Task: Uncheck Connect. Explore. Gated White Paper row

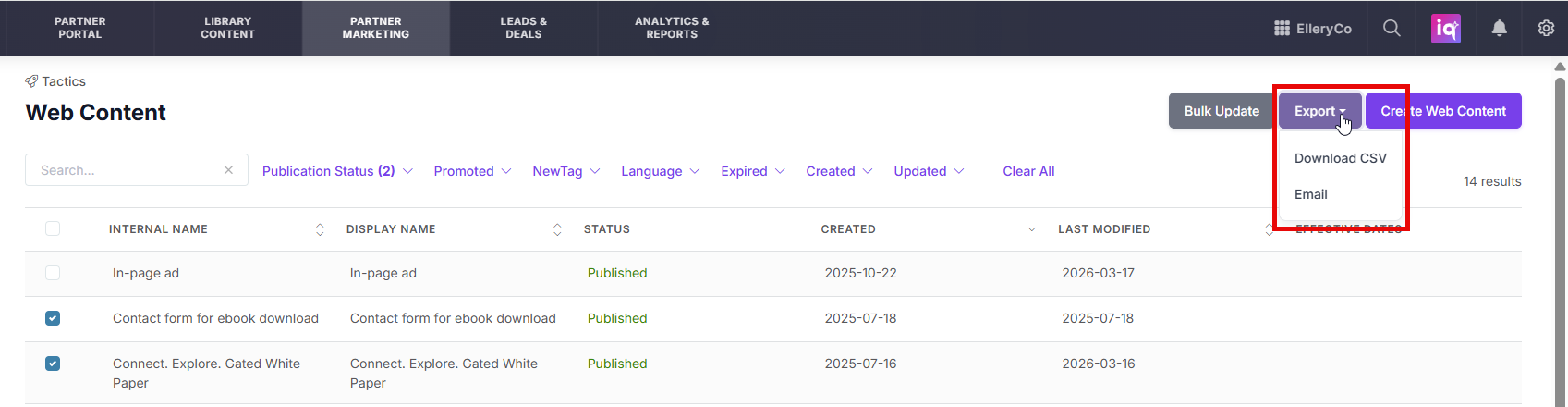Action: (x=53, y=364)
